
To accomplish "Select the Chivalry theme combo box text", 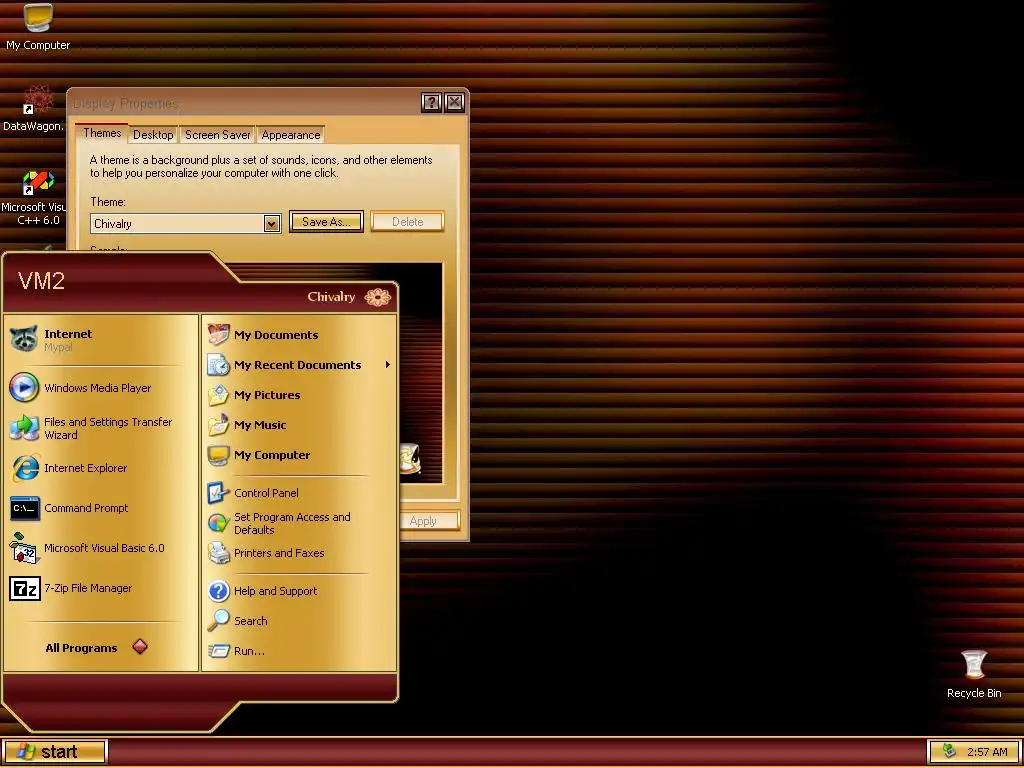I will pos(113,224).
